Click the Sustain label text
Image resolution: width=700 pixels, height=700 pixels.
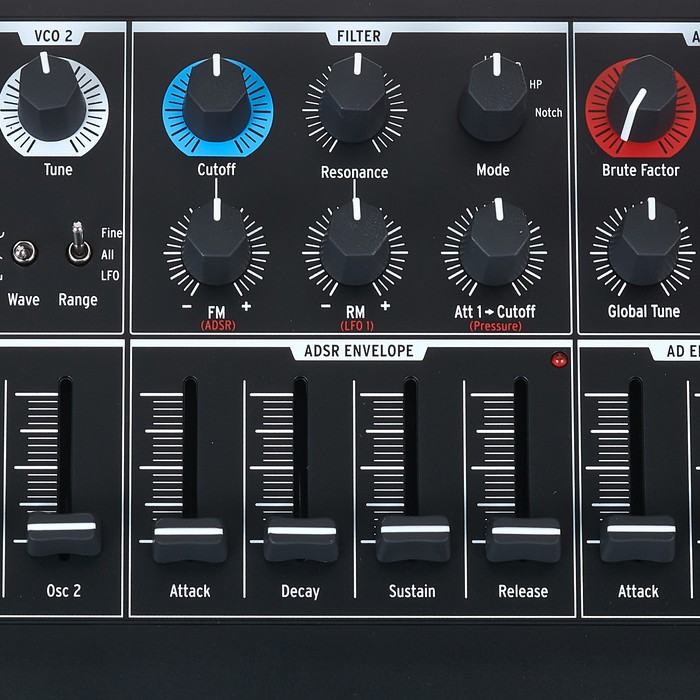[412, 591]
